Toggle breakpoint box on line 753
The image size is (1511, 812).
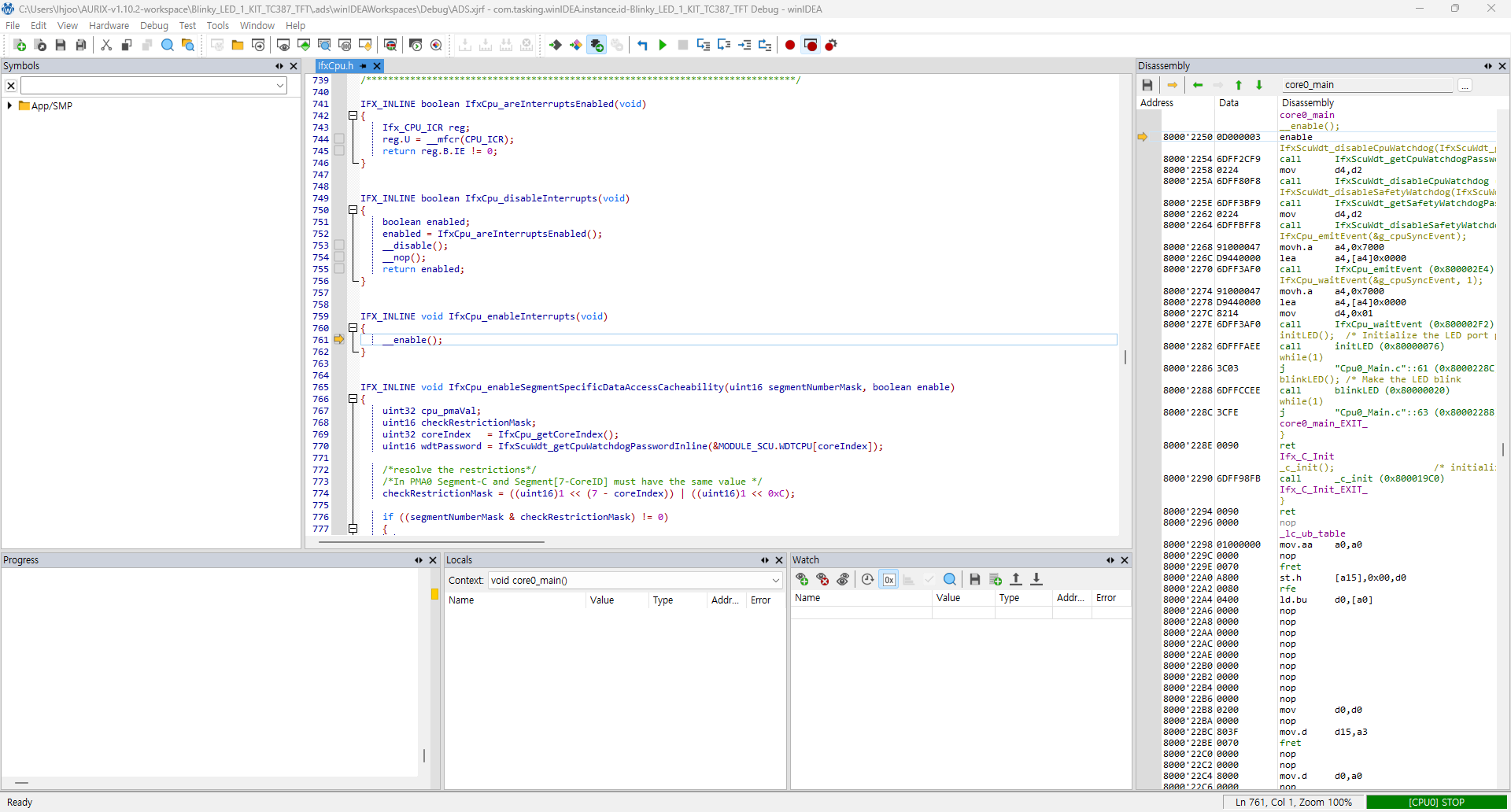(x=339, y=245)
